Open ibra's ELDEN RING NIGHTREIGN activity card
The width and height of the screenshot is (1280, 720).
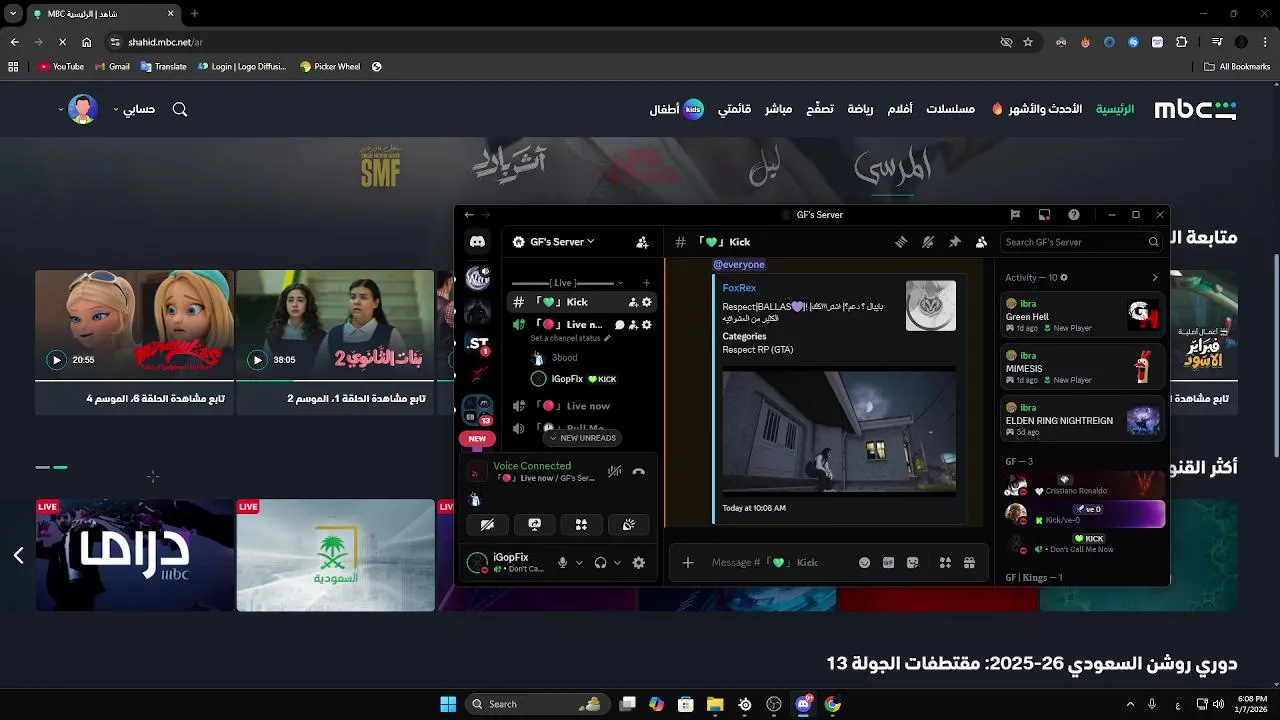coord(1082,419)
